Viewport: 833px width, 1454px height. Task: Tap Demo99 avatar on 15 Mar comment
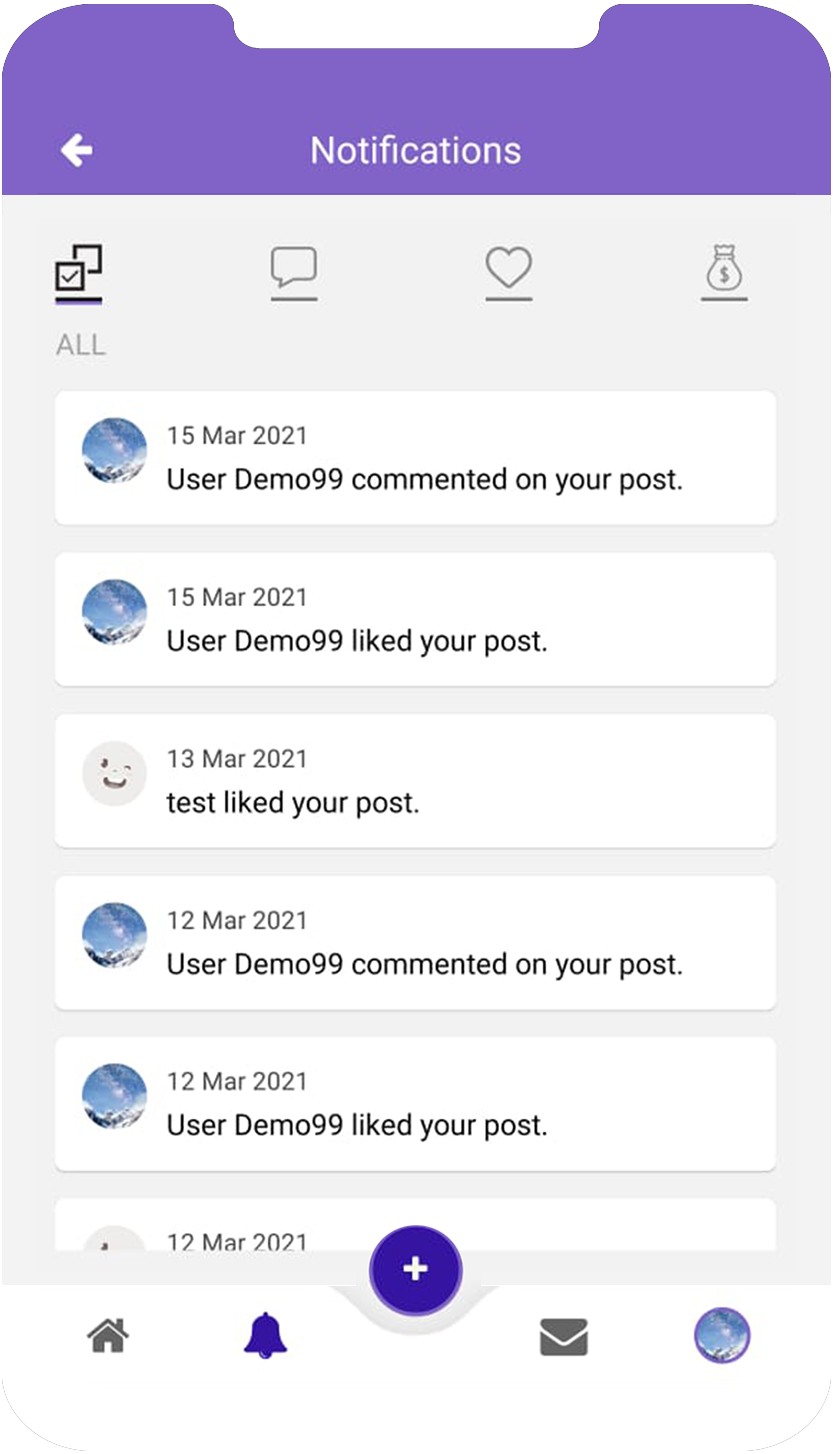click(114, 451)
